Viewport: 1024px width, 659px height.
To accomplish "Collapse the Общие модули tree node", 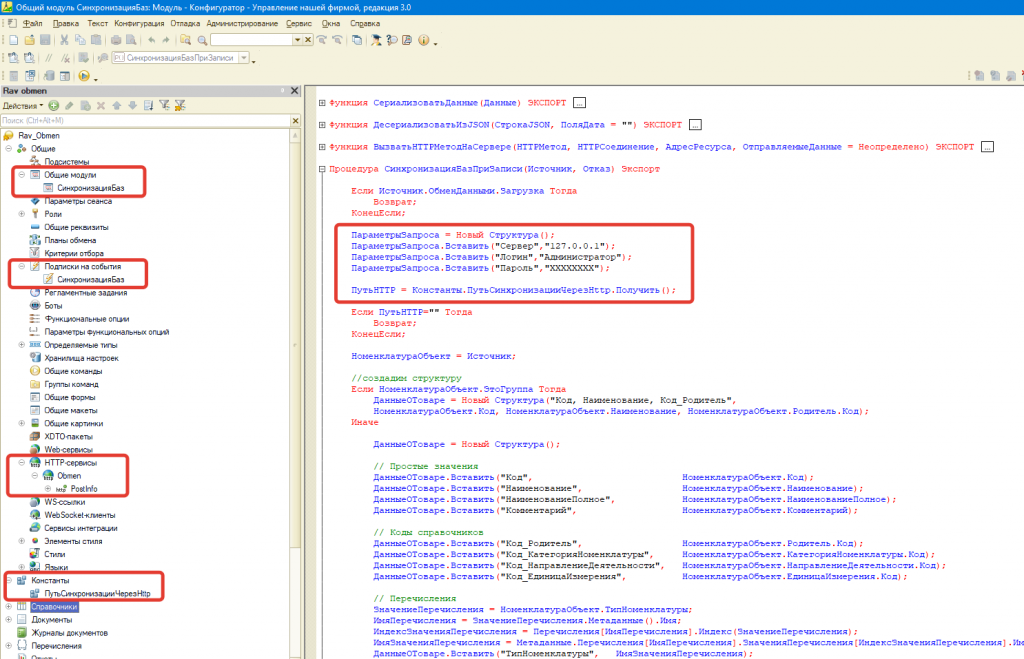I will [22, 175].
